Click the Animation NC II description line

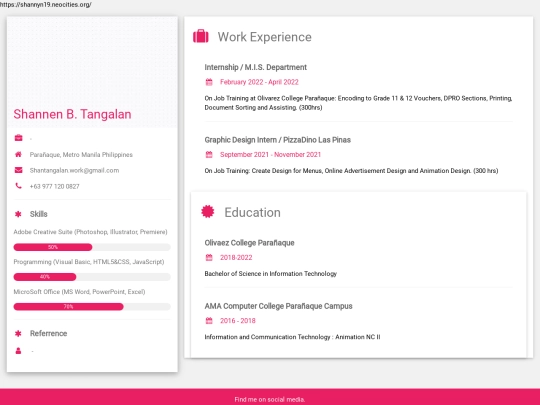(x=292, y=337)
